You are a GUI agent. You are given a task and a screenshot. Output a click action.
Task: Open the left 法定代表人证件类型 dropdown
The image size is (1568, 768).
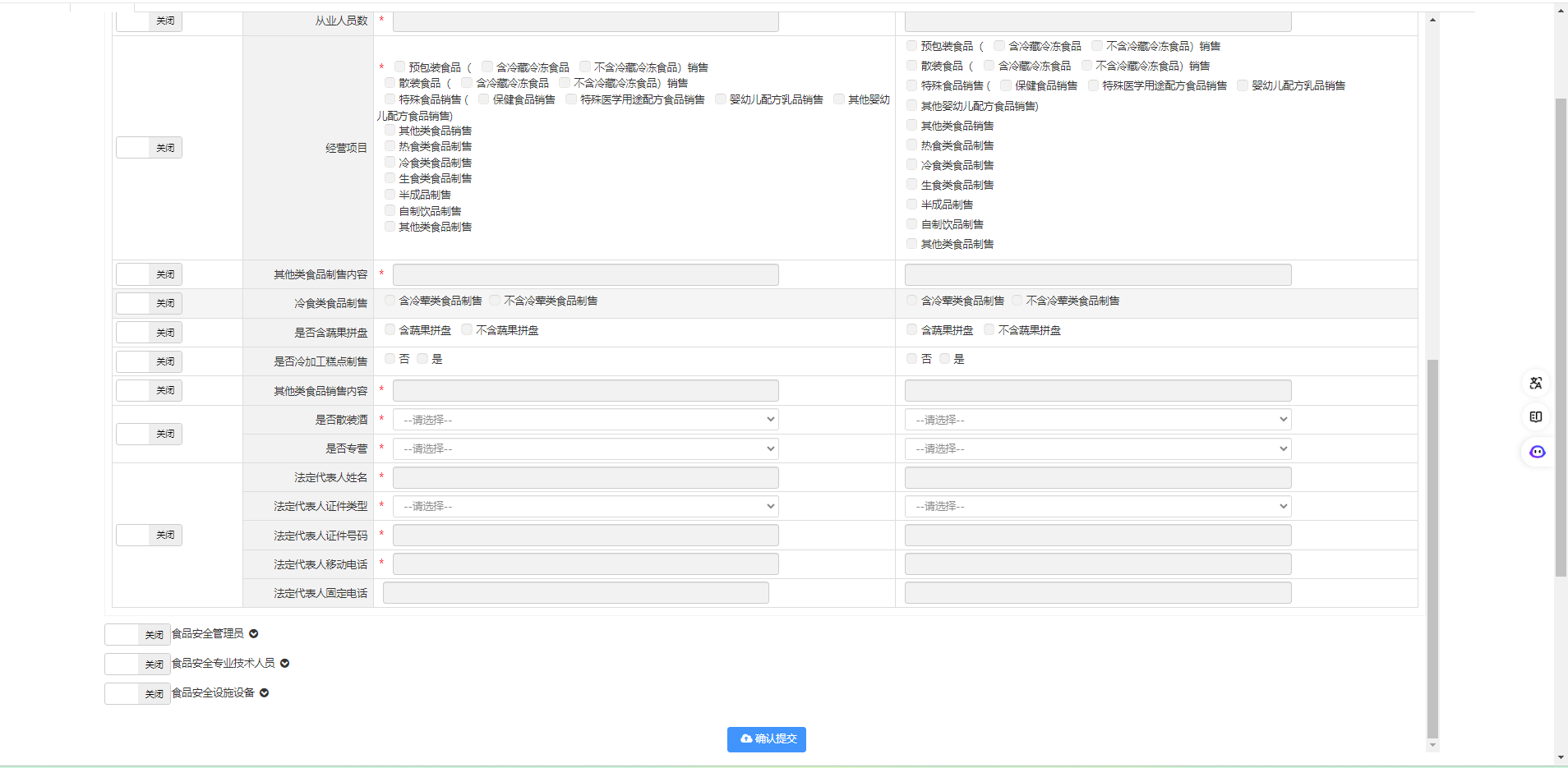585,506
